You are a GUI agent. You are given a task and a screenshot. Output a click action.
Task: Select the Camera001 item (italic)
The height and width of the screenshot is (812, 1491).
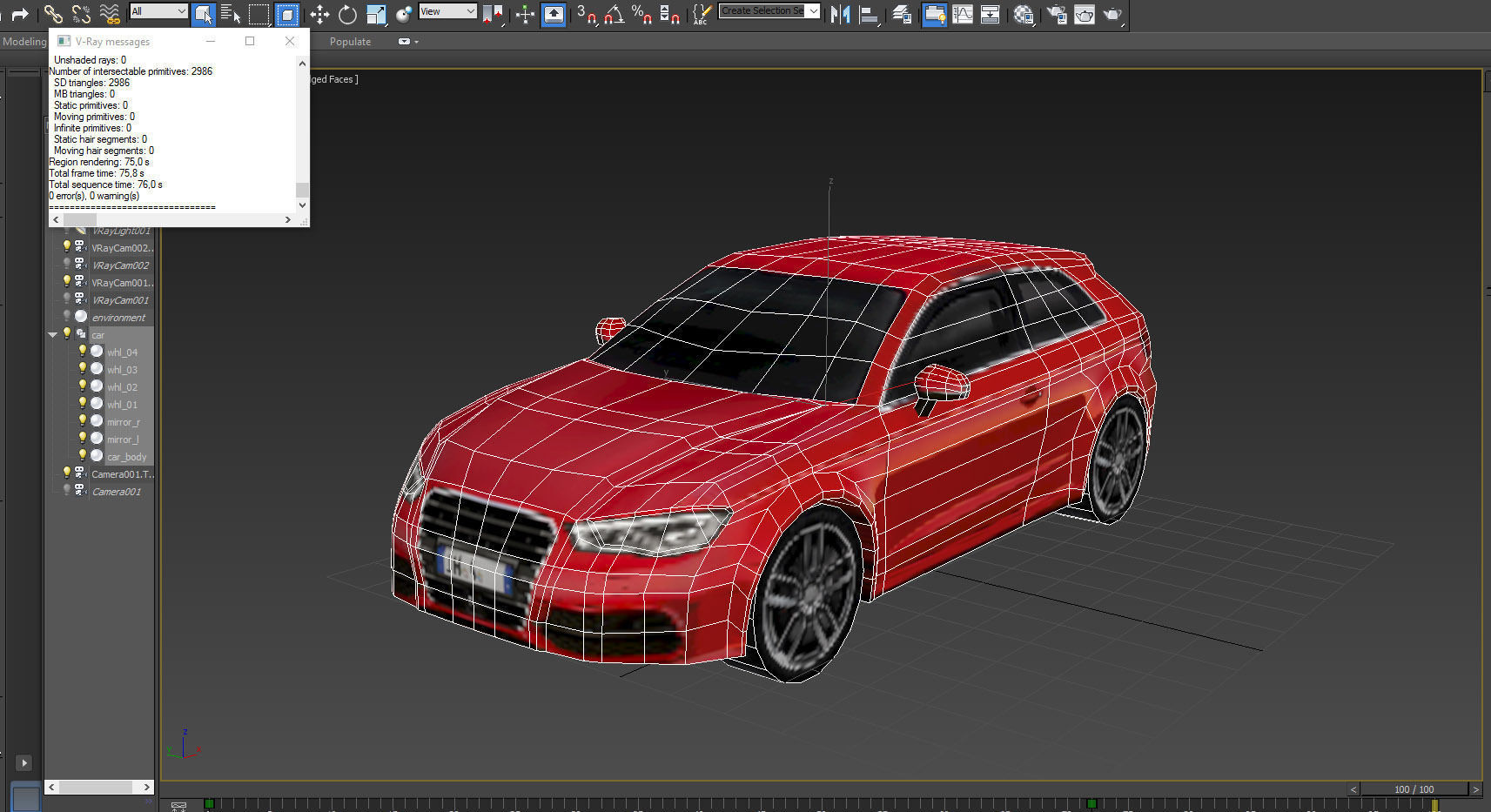116,492
